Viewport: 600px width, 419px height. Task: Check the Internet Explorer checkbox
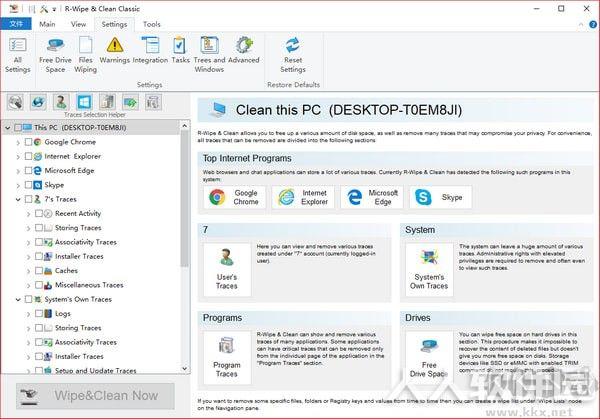[28, 156]
